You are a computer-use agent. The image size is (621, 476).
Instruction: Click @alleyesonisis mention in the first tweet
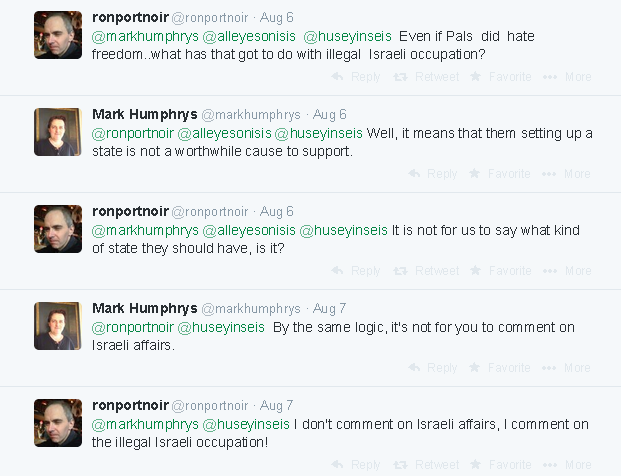click(250, 35)
